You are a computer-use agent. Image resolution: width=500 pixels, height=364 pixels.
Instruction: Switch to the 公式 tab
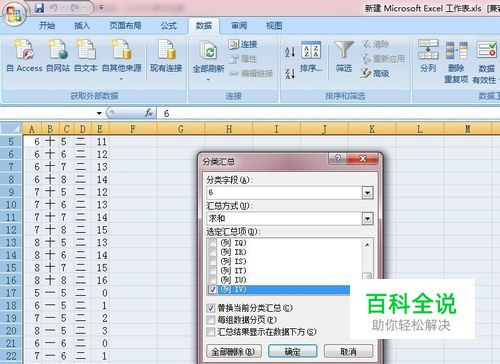click(169, 25)
